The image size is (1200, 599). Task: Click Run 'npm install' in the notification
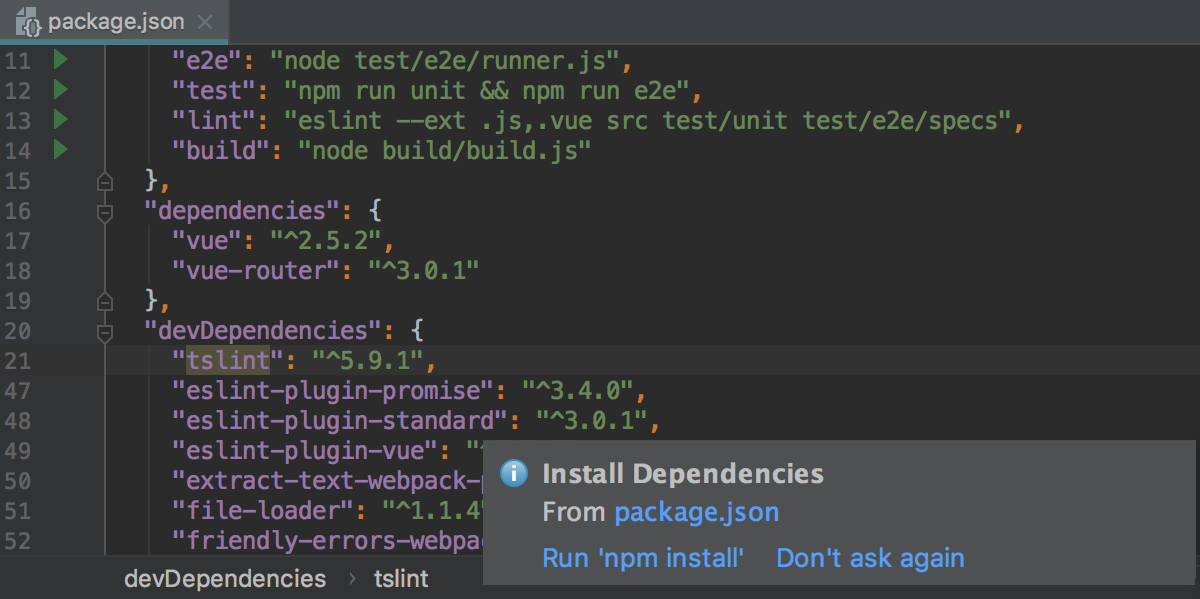tap(643, 558)
